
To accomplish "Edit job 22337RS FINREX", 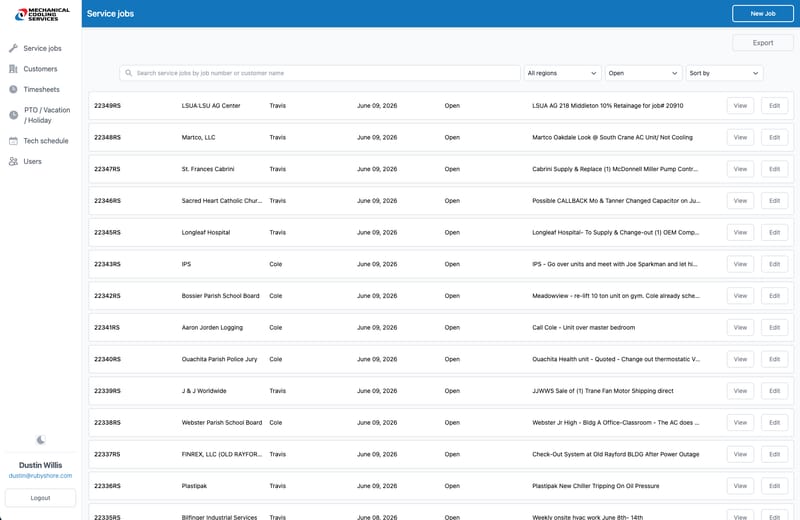I will click(774, 454).
